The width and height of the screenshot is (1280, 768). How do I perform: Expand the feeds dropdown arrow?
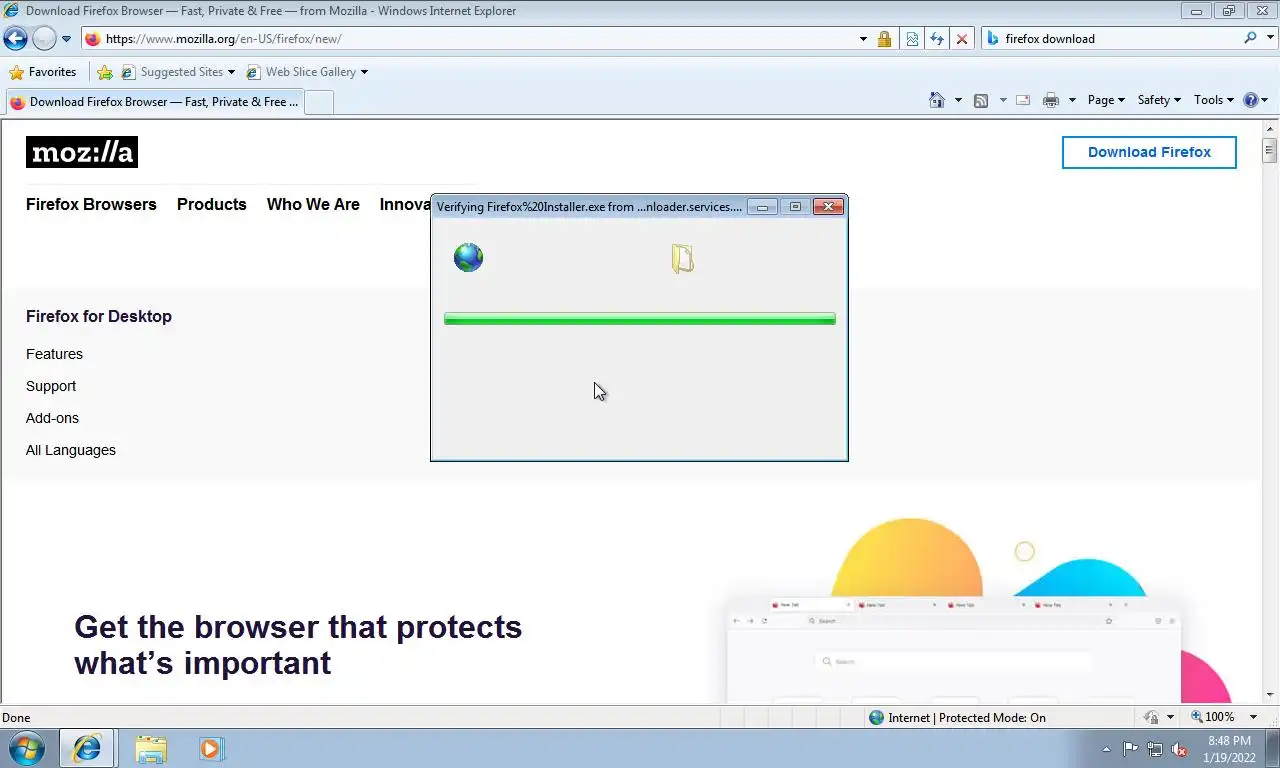coord(1003,100)
